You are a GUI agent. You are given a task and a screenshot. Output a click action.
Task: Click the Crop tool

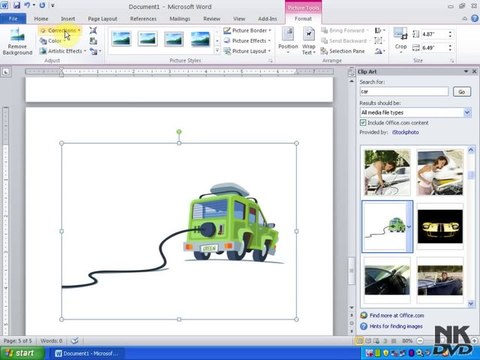(x=400, y=40)
